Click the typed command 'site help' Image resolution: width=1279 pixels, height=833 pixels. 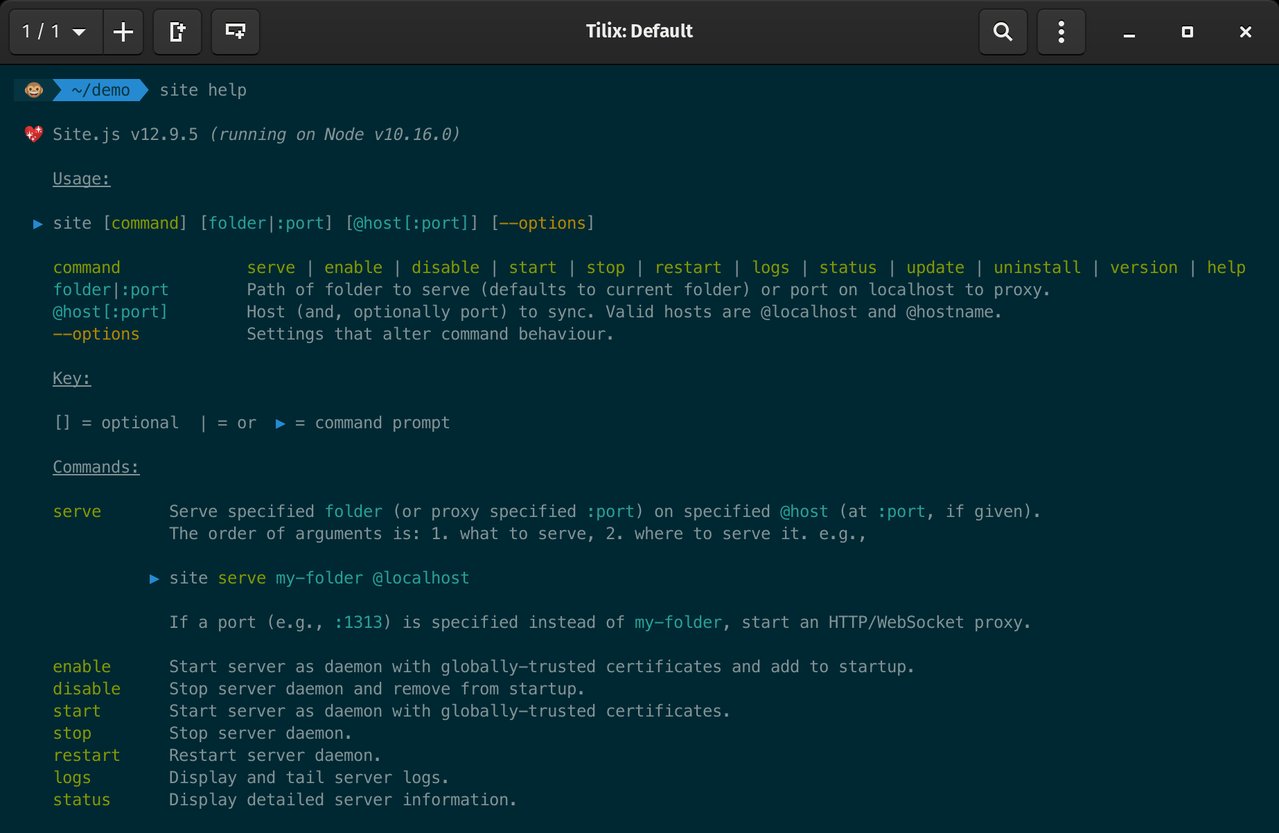[x=203, y=90]
